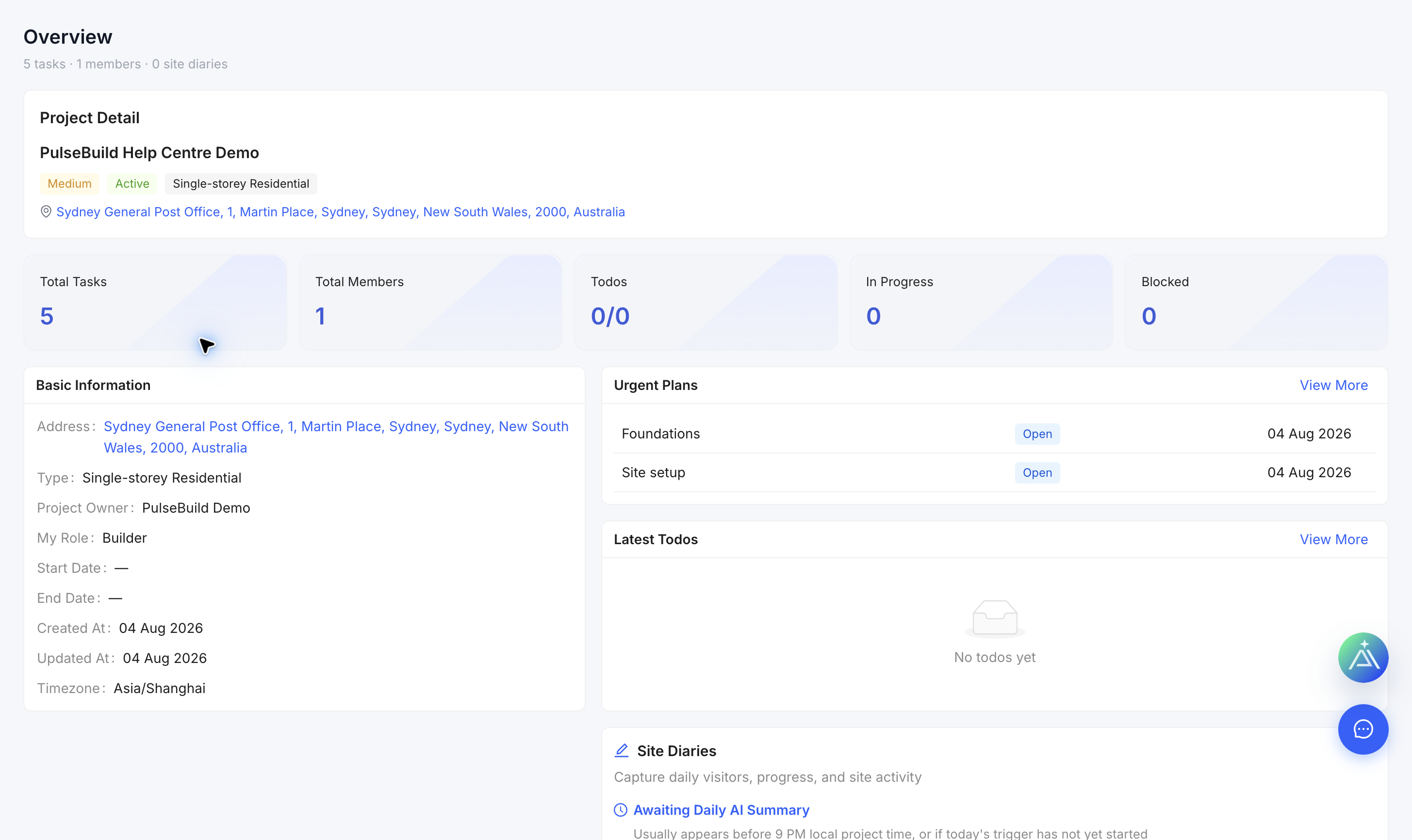Open Awaiting Daily AI Summary
This screenshot has height=840, width=1412.
click(721, 810)
